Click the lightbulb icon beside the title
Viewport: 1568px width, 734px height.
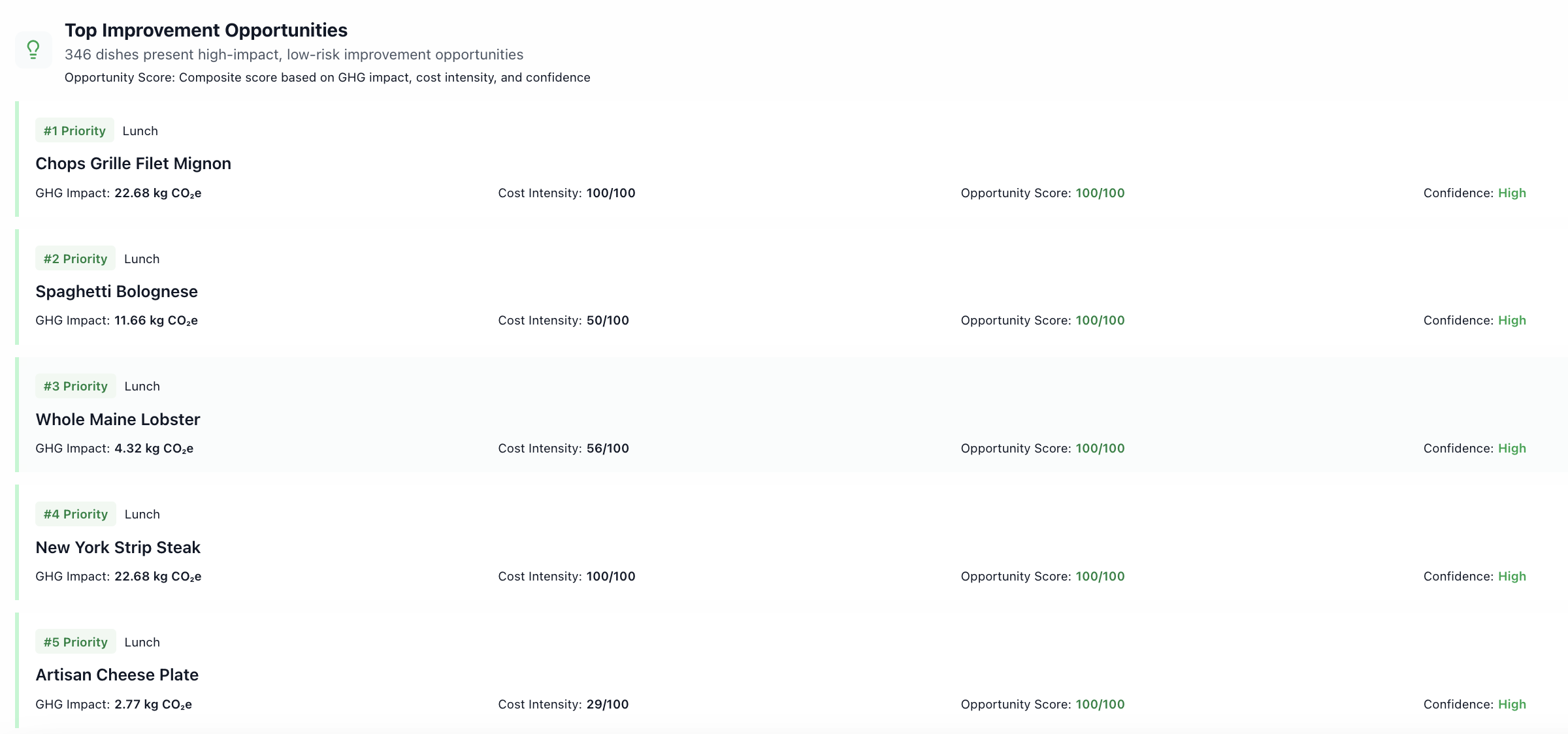[x=33, y=50]
